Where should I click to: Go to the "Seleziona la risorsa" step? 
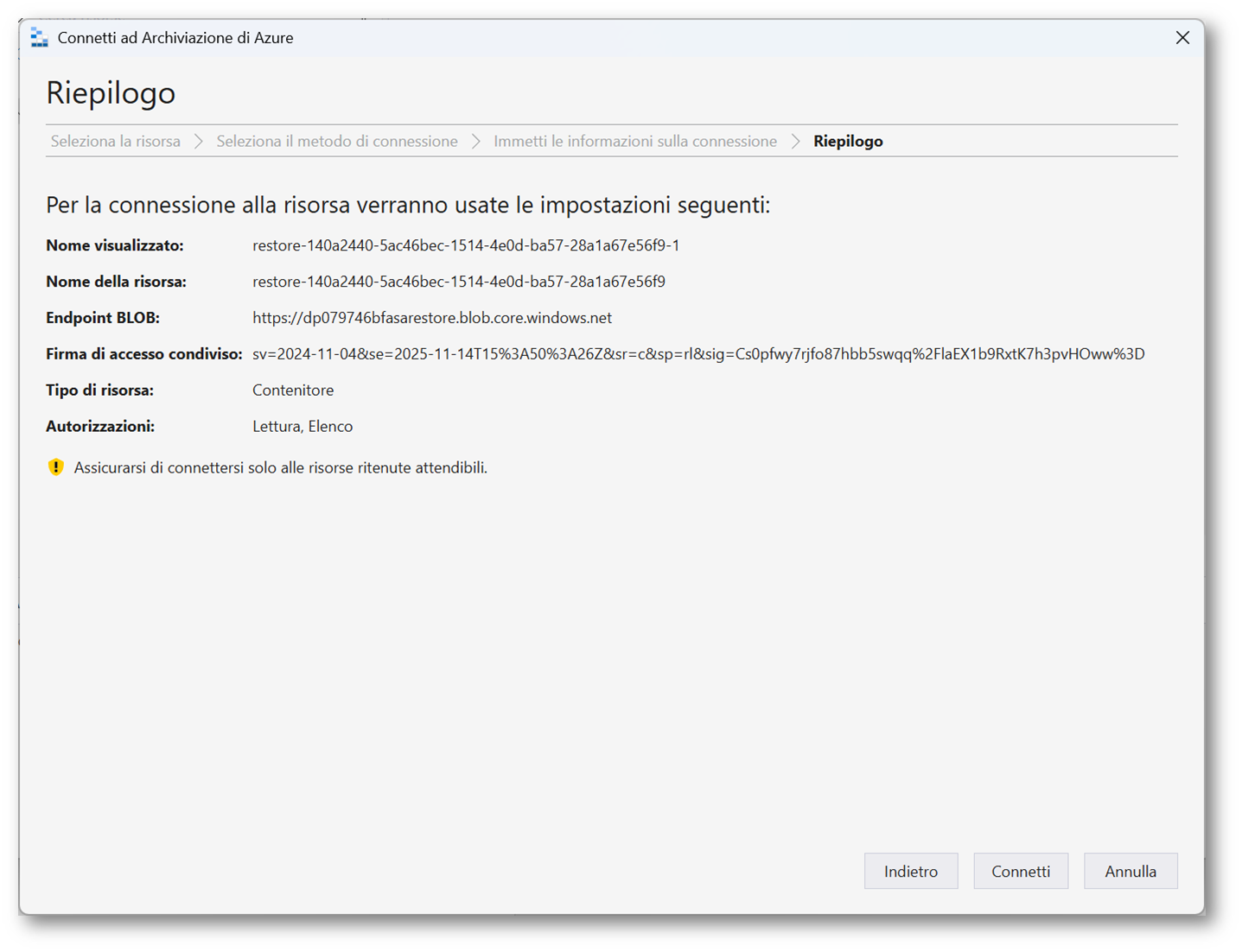tap(115, 142)
